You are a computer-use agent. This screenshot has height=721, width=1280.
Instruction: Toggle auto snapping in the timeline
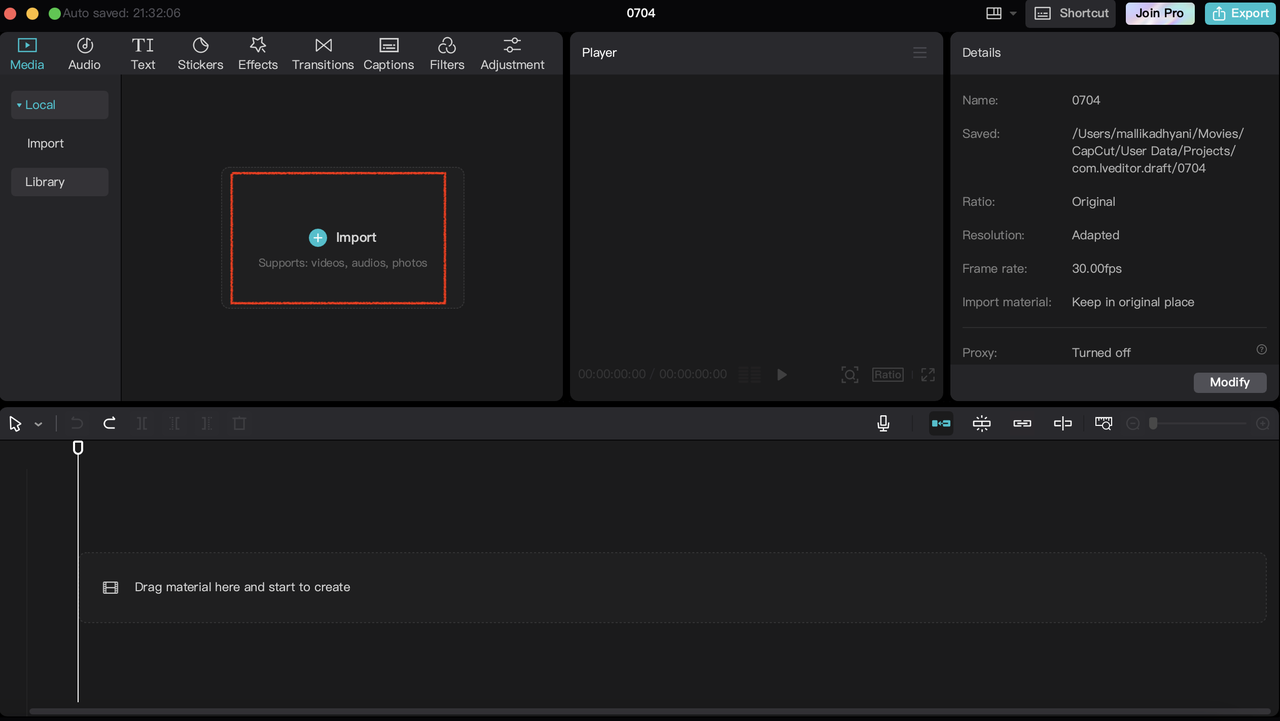click(x=981, y=423)
